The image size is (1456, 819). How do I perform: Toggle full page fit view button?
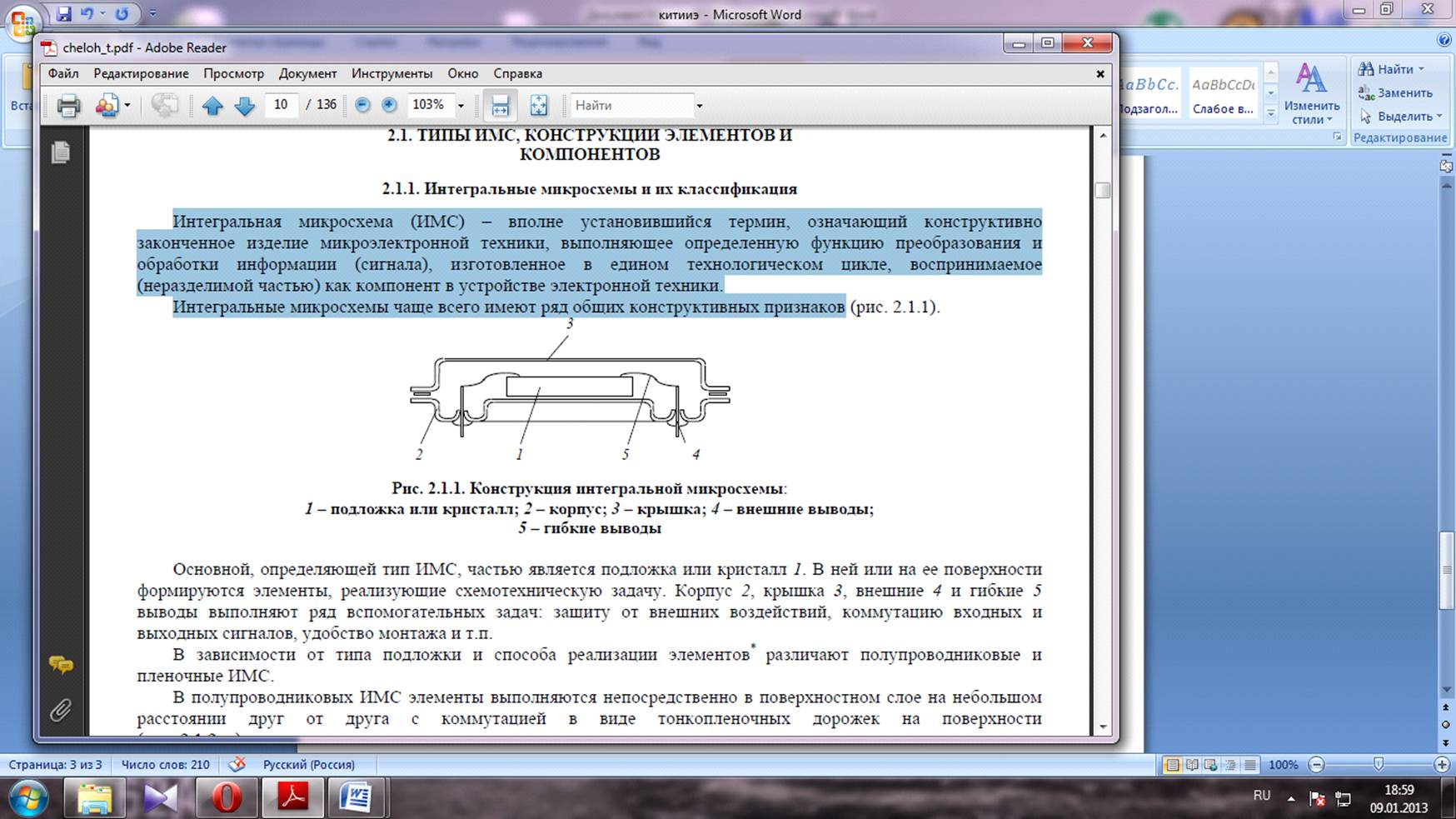pos(539,106)
